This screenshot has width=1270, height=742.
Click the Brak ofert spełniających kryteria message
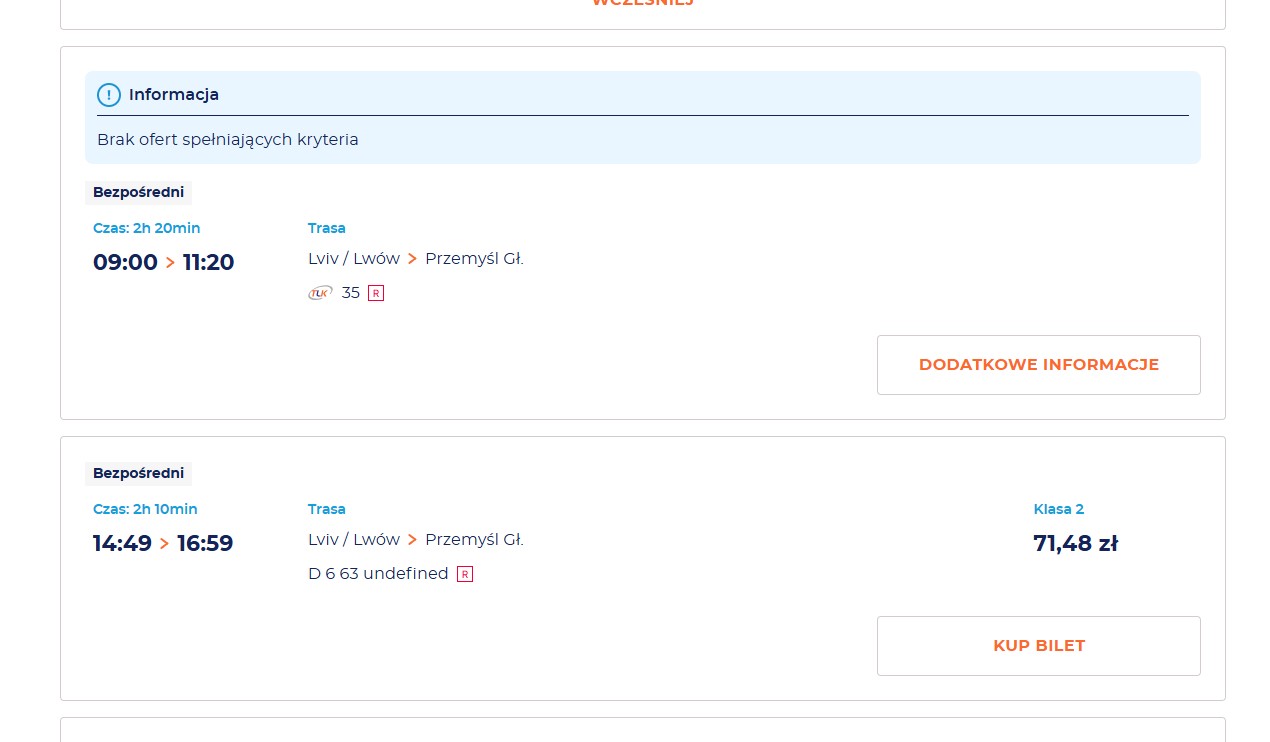[228, 140]
